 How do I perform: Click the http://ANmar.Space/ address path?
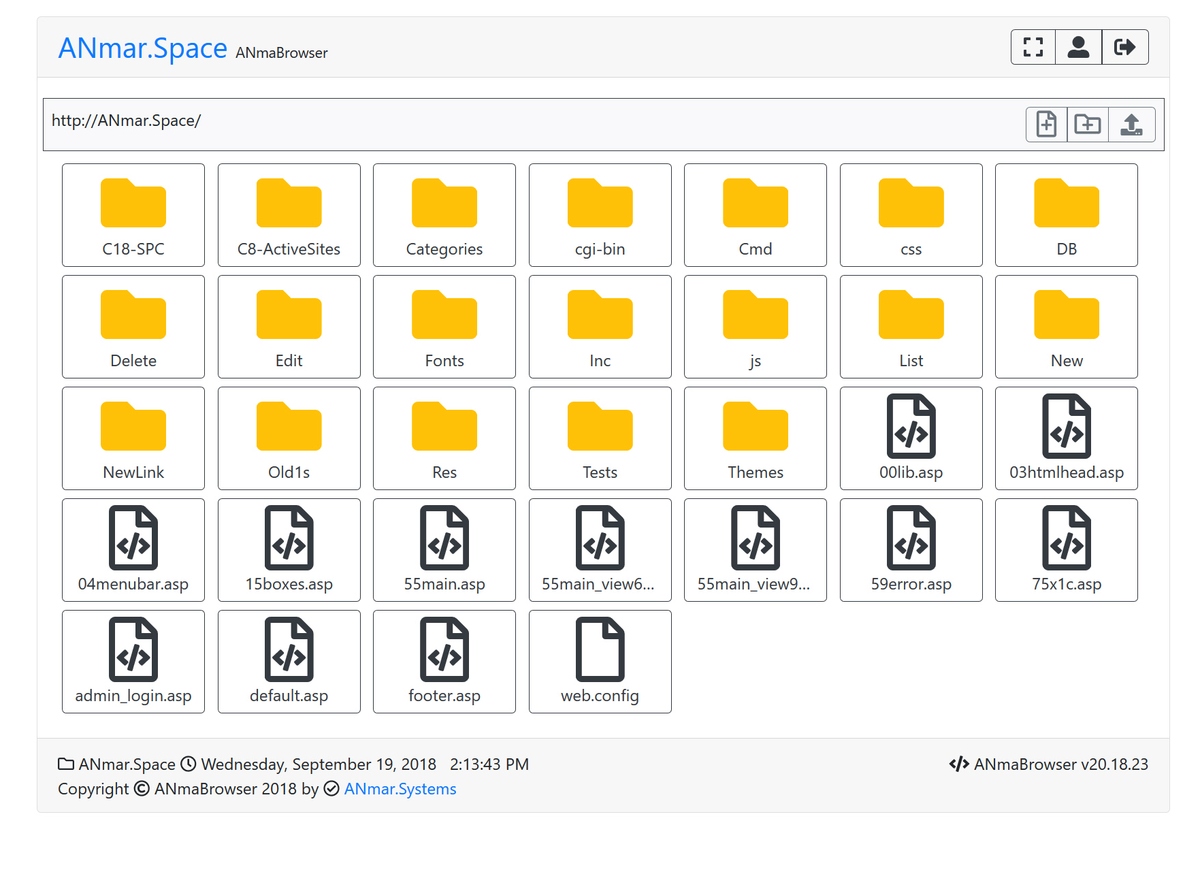click(126, 121)
